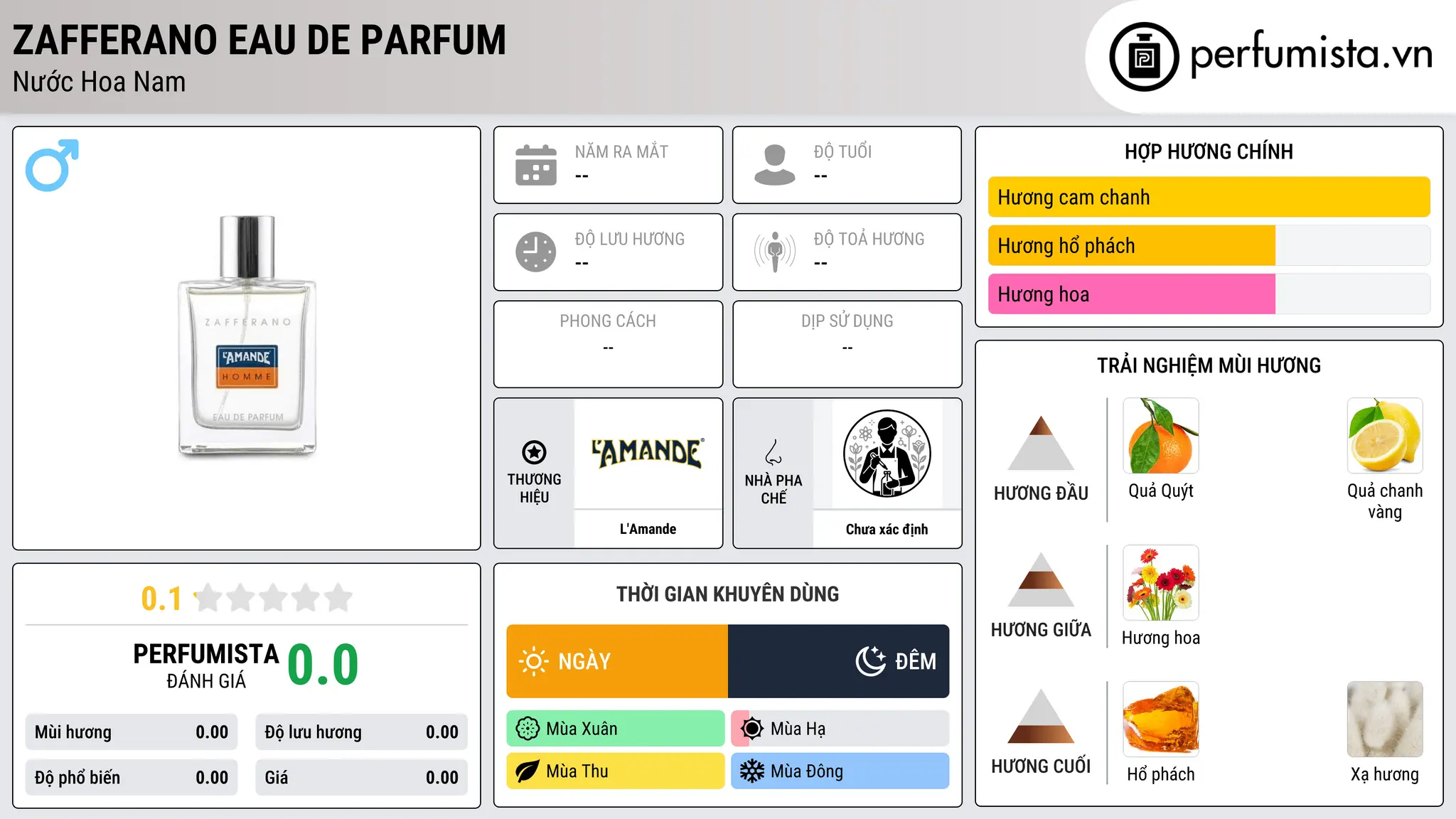1456x819 pixels.
Task: Click the Zafferano Eau de Parfum title
Action: click(x=259, y=40)
